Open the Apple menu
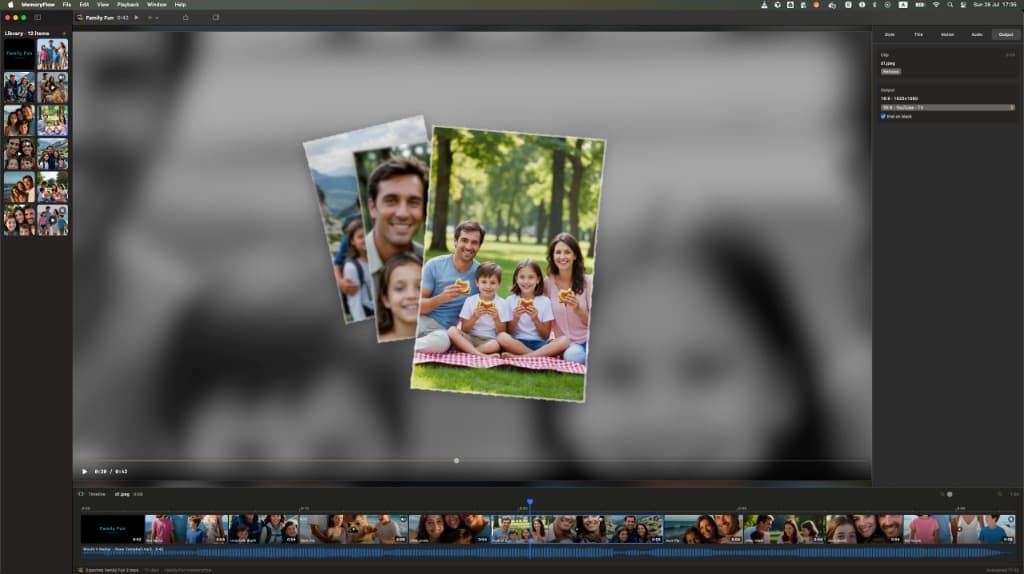Viewport: 1024px width, 574px height. [10, 5]
